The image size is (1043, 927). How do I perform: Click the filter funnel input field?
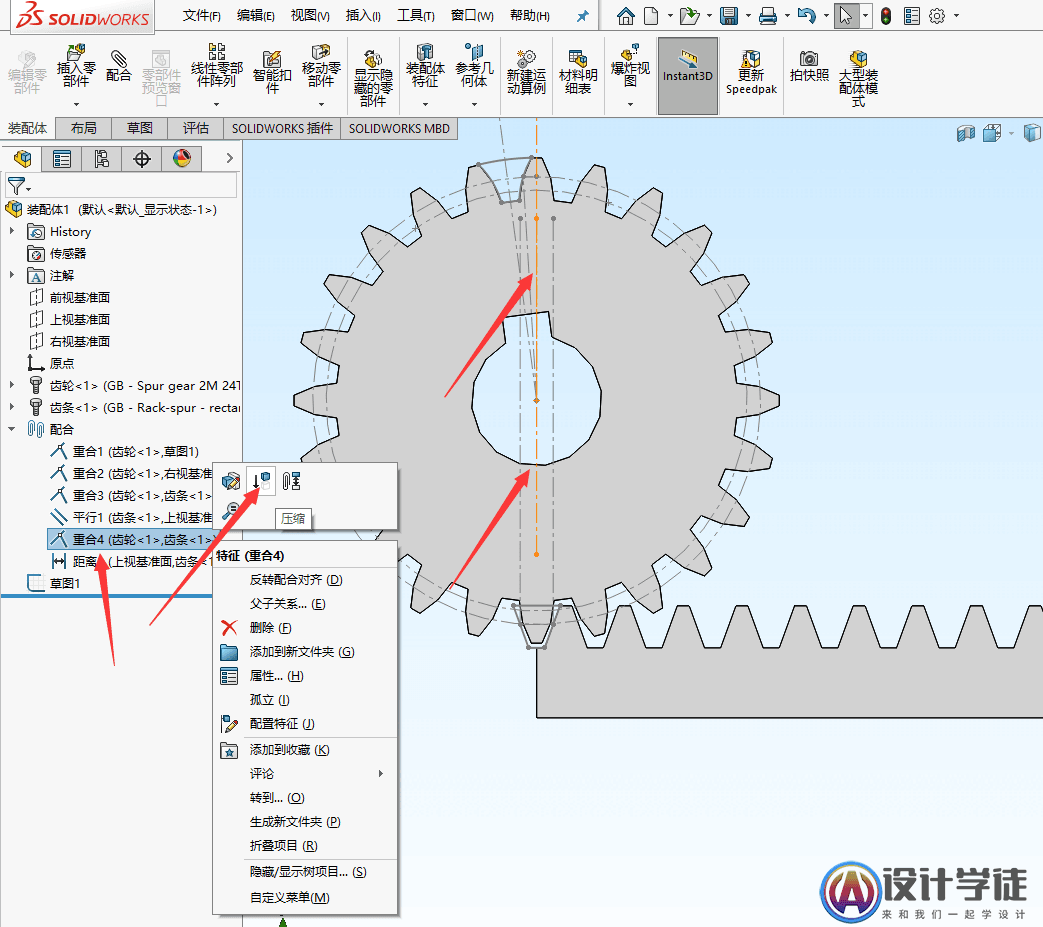[120, 185]
